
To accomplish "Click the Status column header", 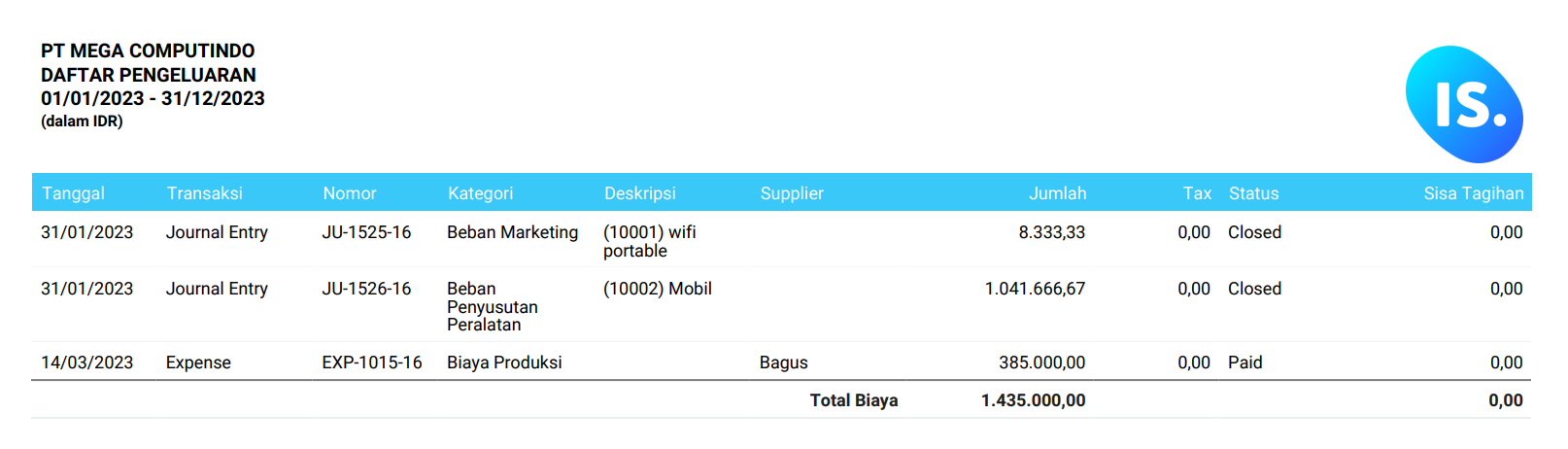I will click(x=1253, y=193).
